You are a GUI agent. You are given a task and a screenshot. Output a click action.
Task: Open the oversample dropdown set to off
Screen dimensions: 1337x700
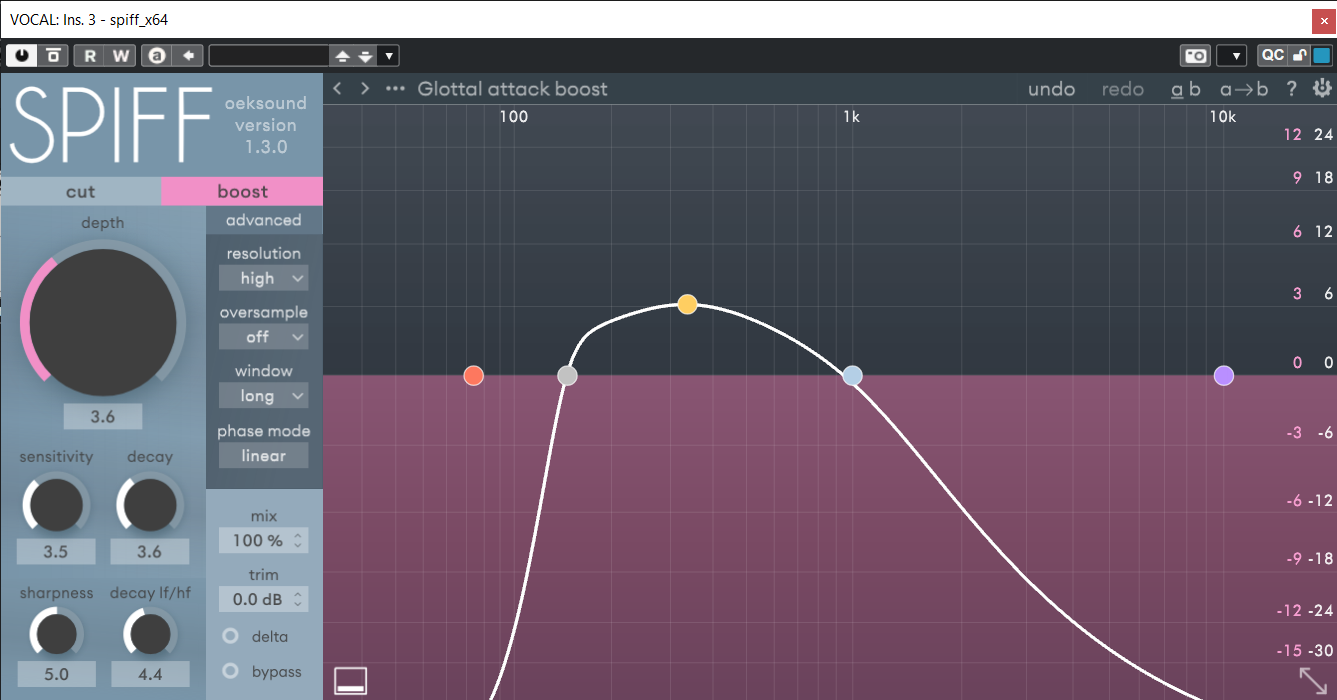264,337
